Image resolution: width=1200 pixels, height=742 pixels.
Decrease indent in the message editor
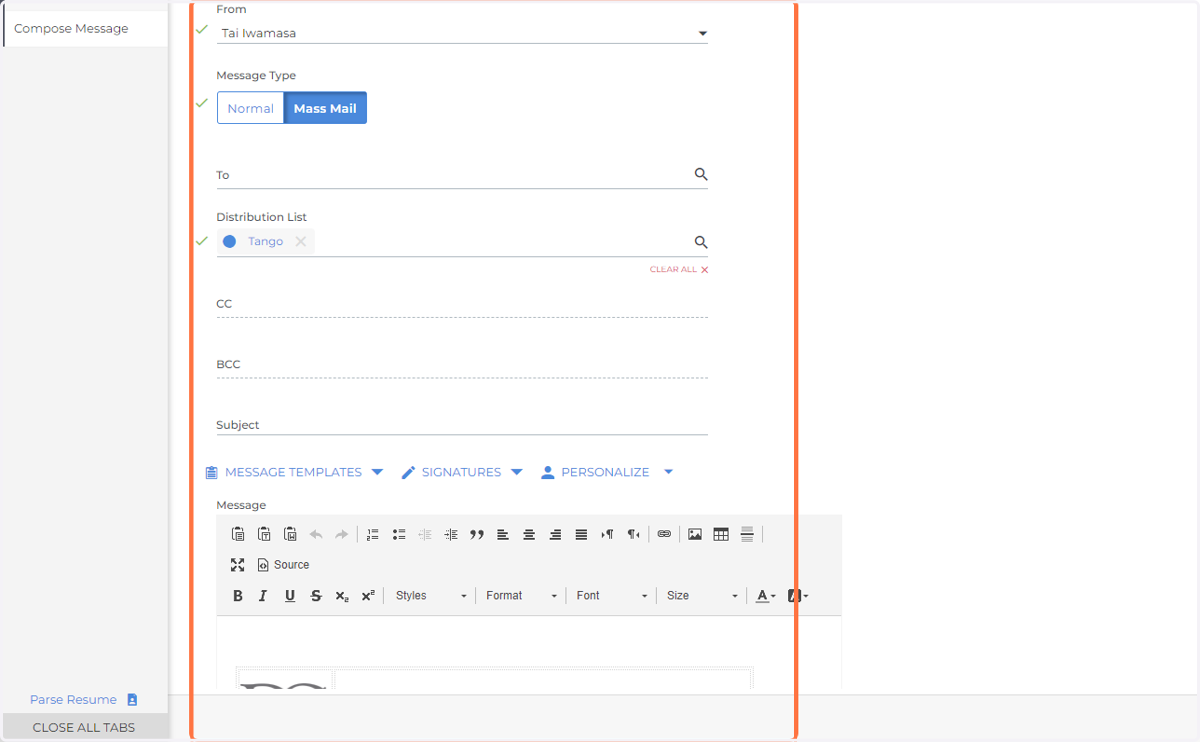pyautogui.click(x=425, y=534)
